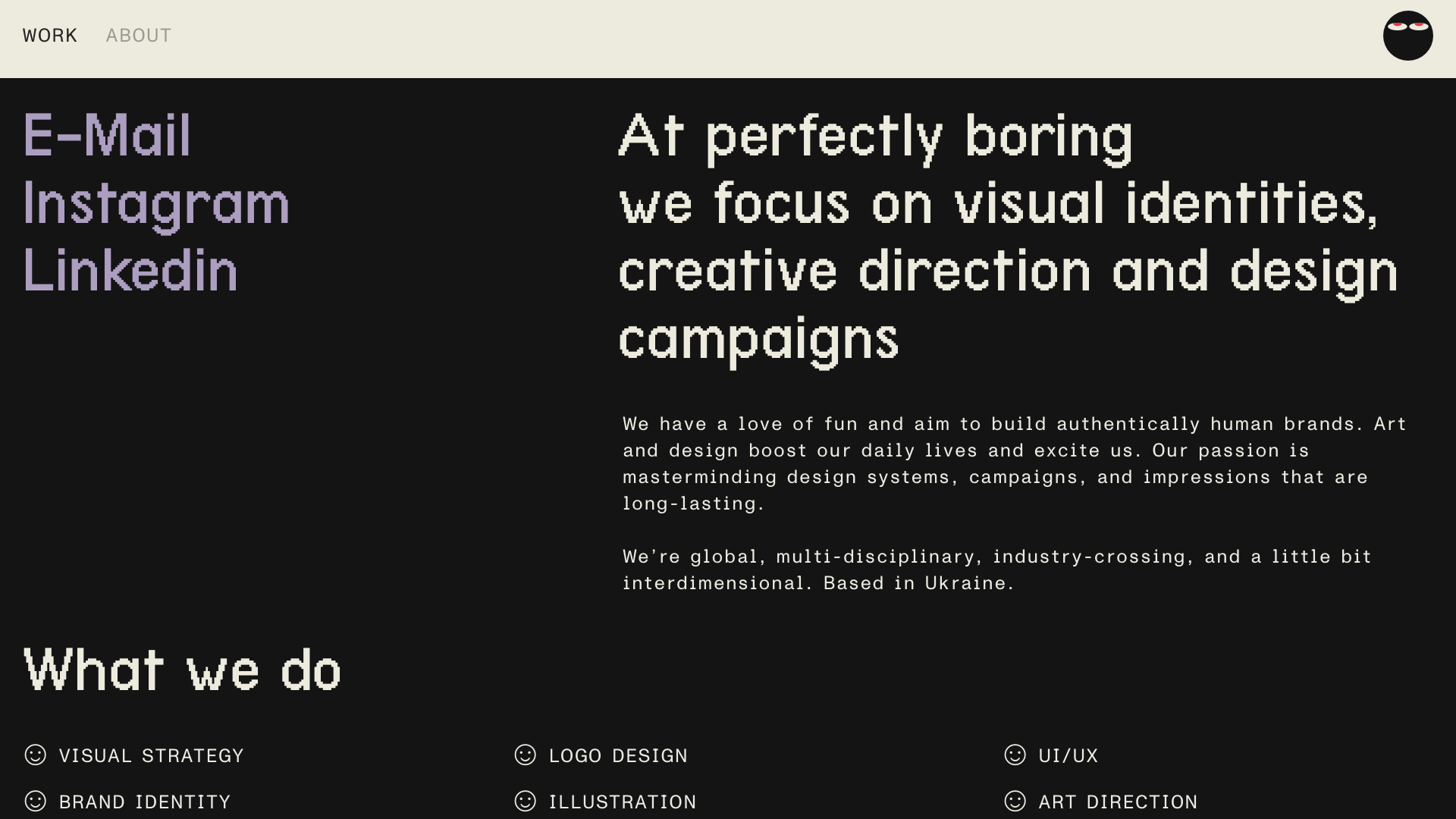Click the smiley icon beside Art Direction
The image size is (1456, 819).
click(1015, 801)
